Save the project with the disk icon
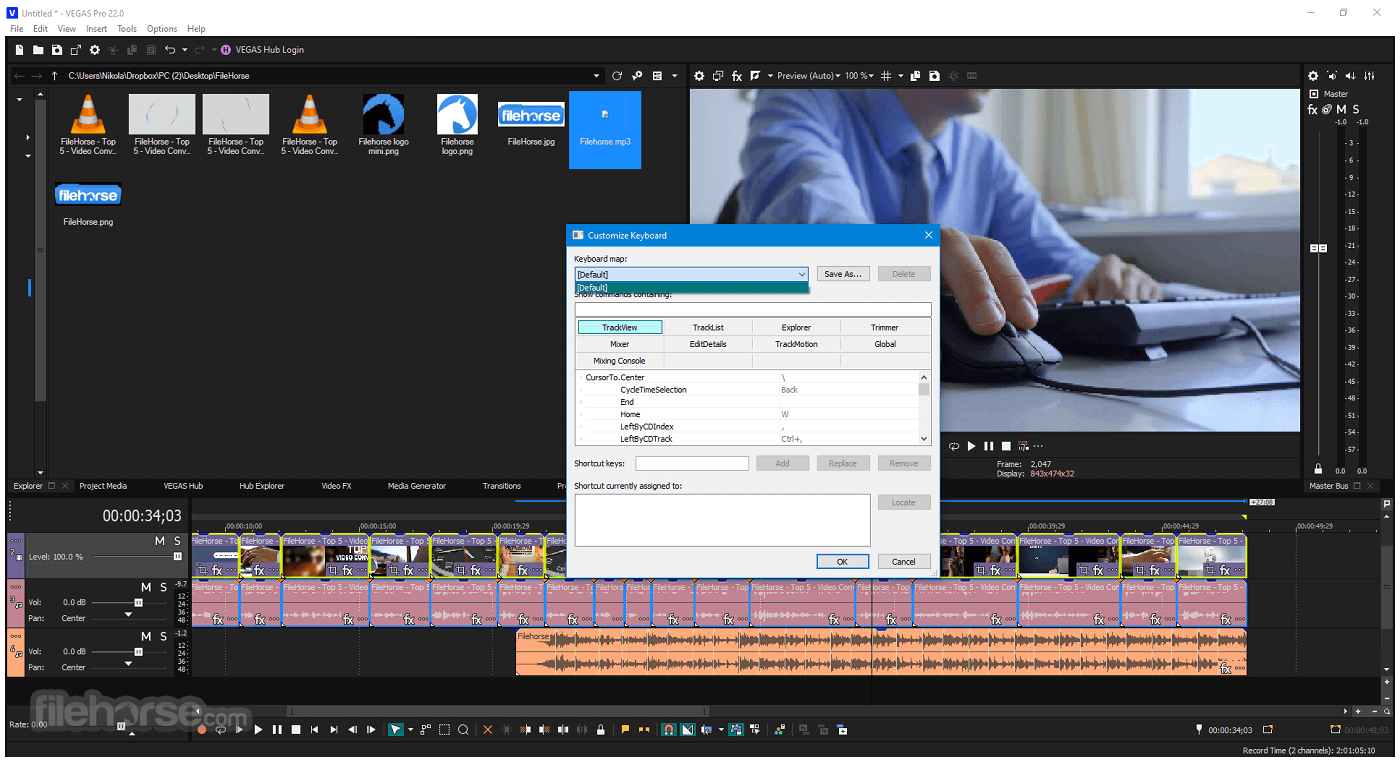1400x762 pixels. coord(57,50)
